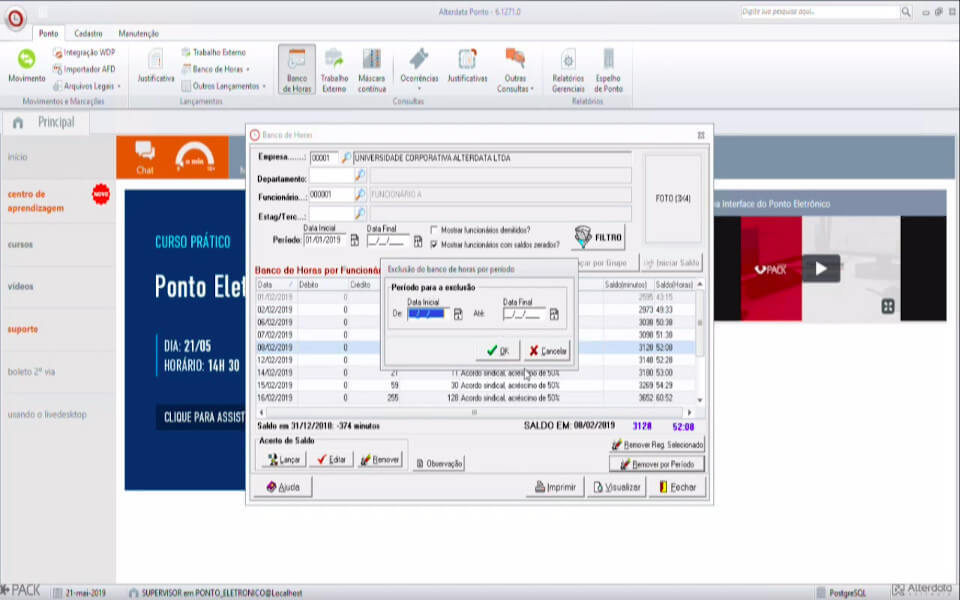Open Trabalho Externo in the Lançamentos group
This screenshot has width=960, height=600.
click(214, 53)
